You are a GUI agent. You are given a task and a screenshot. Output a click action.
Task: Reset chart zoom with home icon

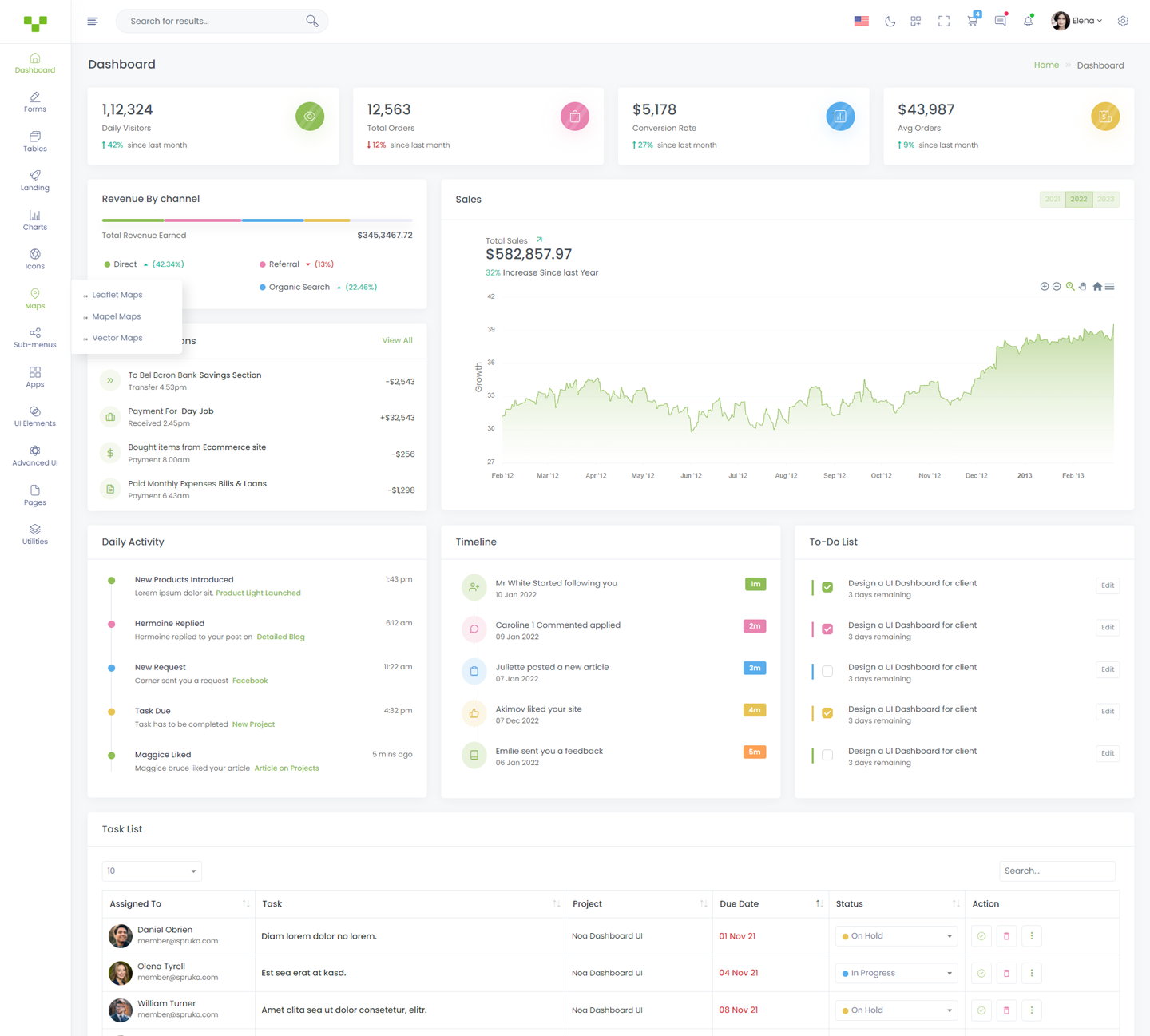coord(1097,287)
